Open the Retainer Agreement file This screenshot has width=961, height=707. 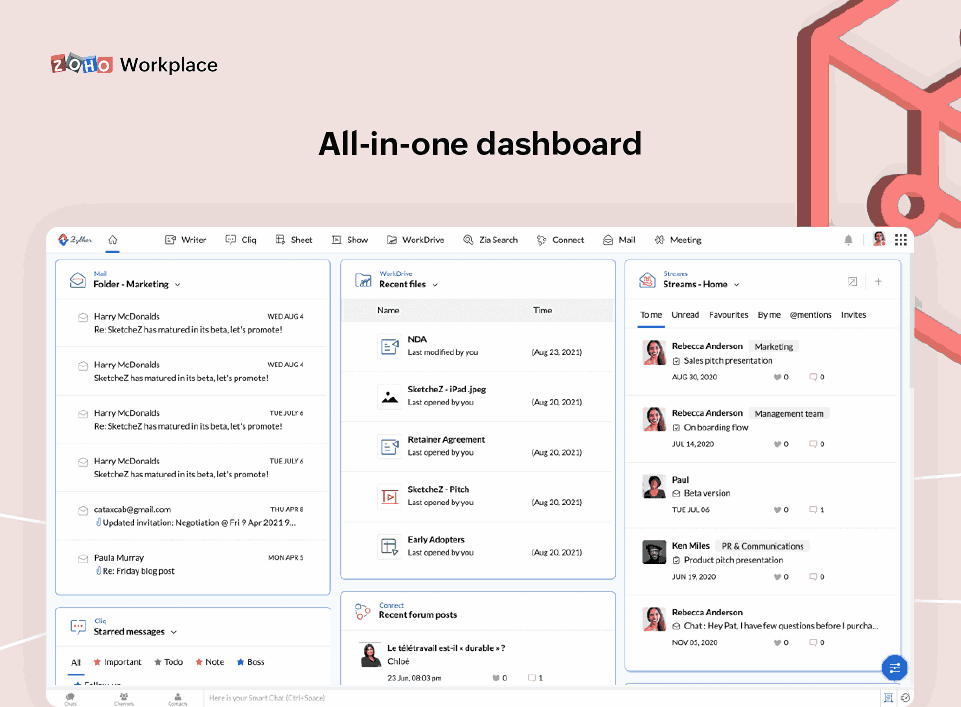pyautogui.click(x=478, y=447)
